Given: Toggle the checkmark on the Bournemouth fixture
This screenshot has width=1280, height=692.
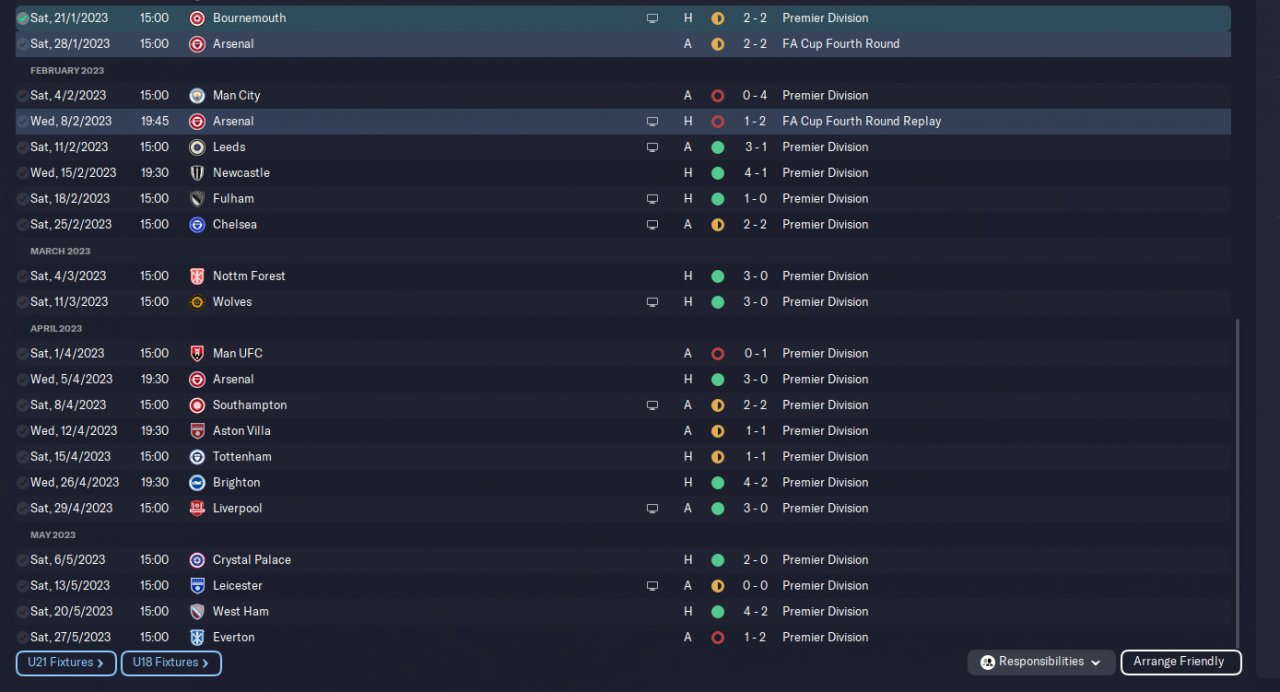Looking at the screenshot, I should coord(23,18).
